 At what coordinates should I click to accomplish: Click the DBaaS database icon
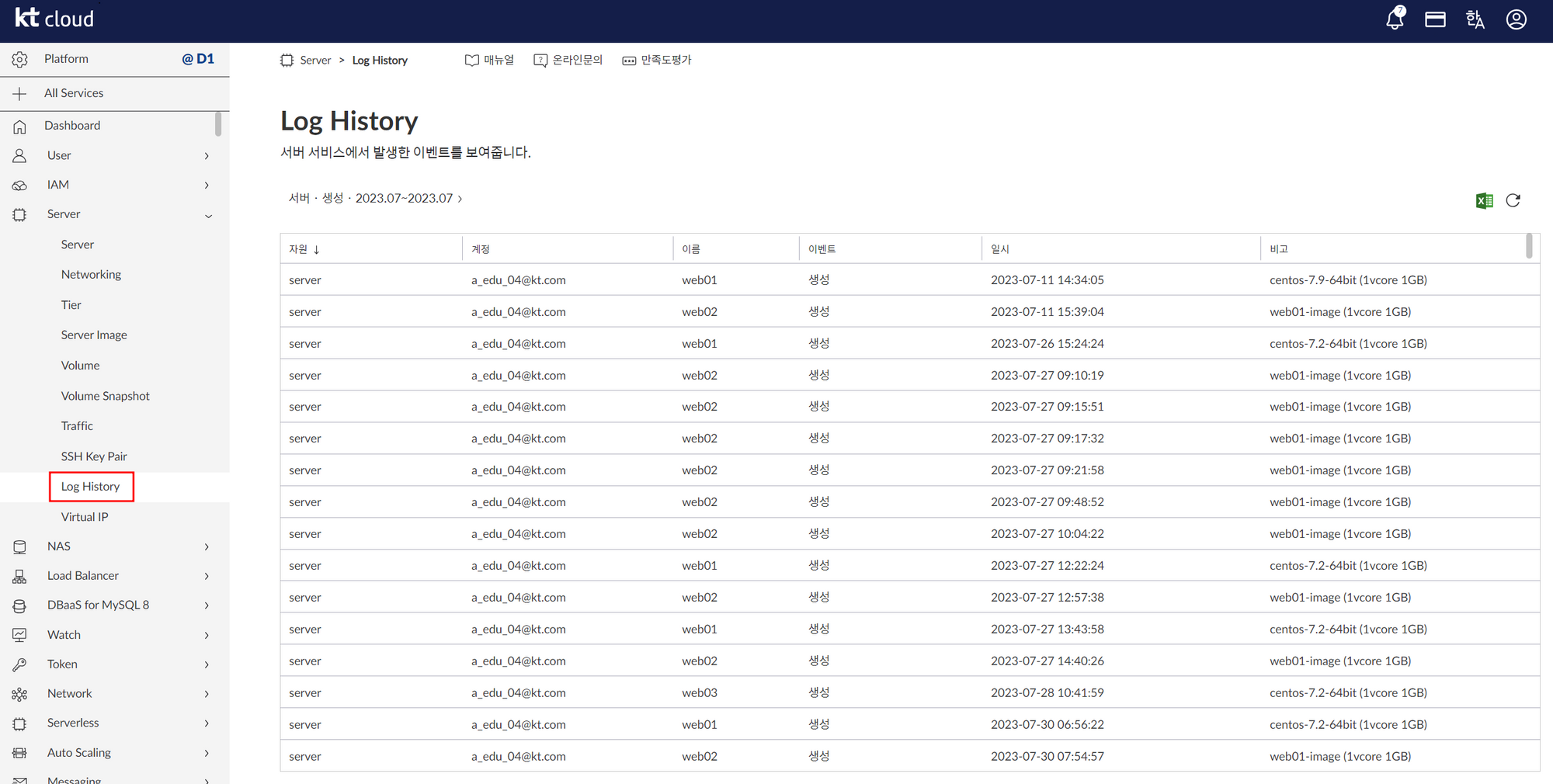click(19, 605)
